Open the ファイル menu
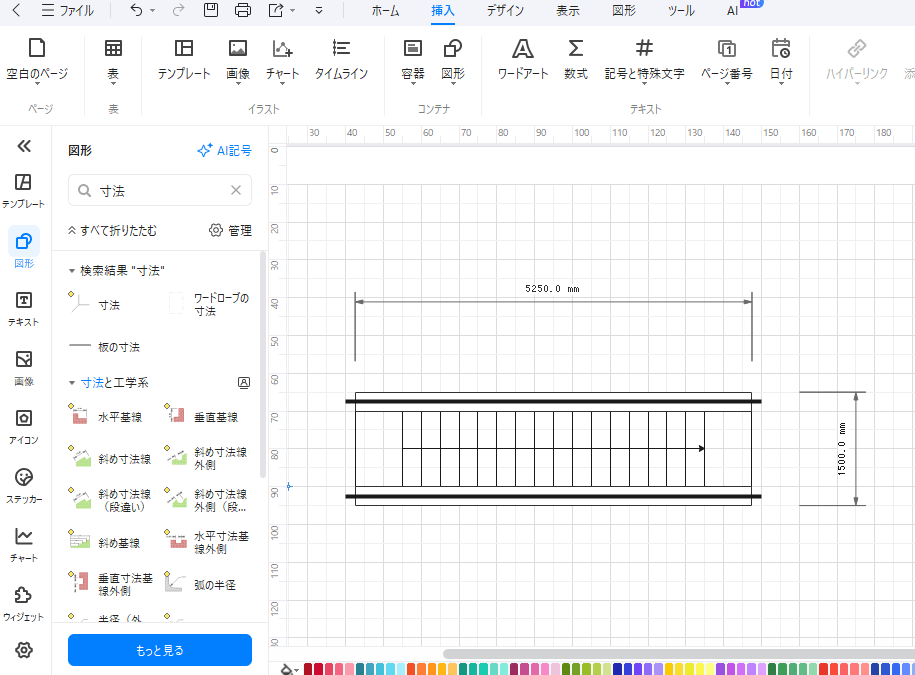This screenshot has height=675, width=915. pyautogui.click(x=68, y=11)
